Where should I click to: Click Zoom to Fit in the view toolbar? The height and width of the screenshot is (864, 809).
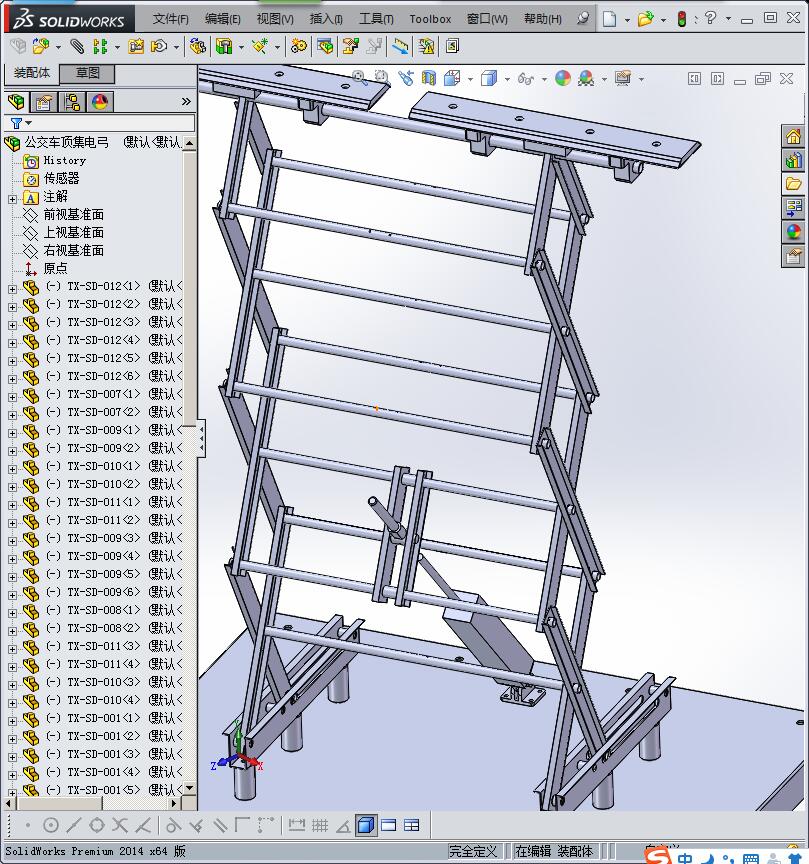[360, 78]
